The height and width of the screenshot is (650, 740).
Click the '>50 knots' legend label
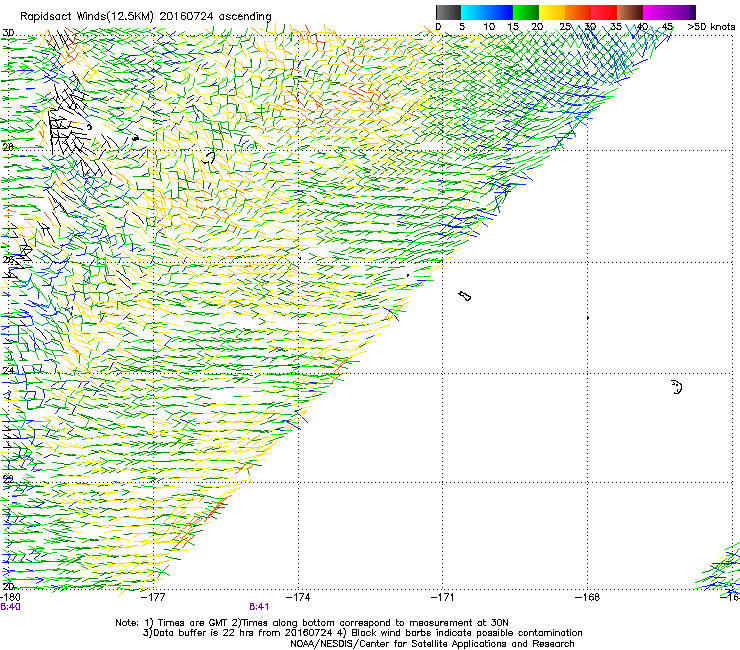[711, 27]
